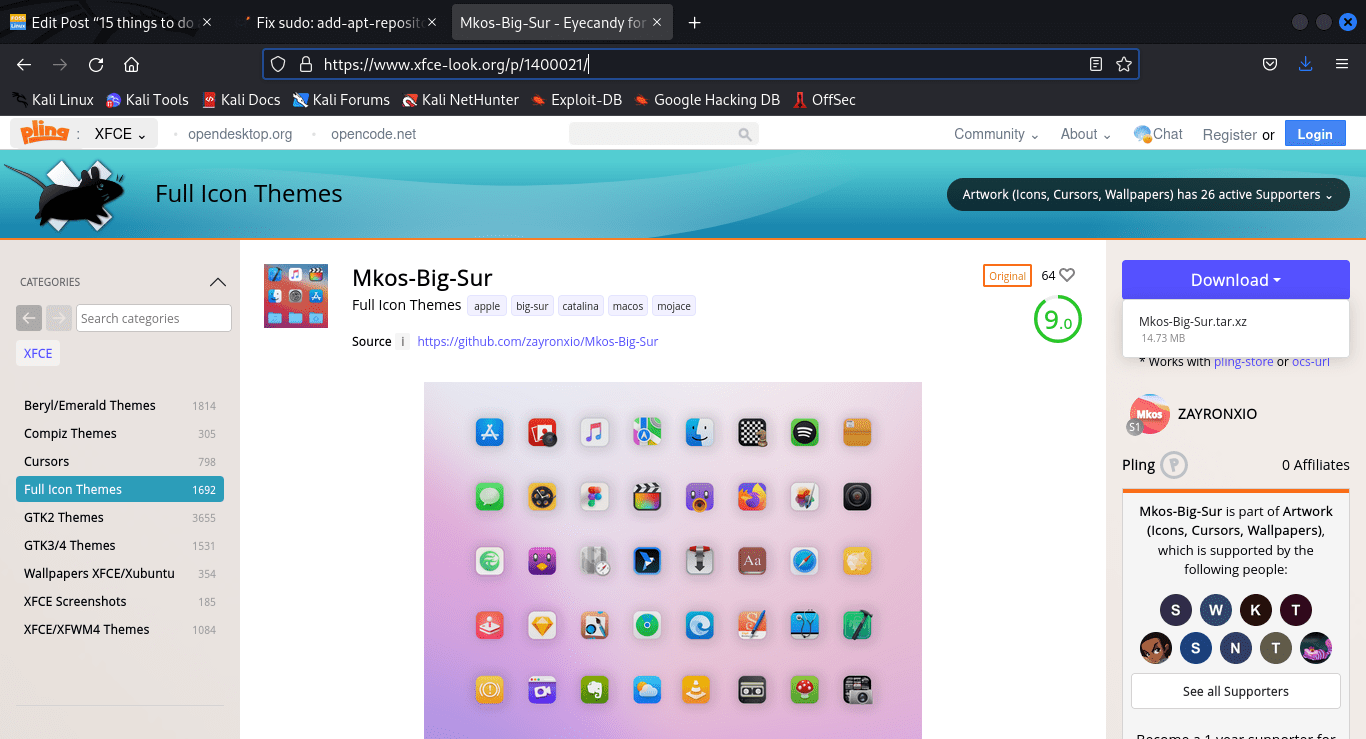Select Beryl/Emerald Themes category
This screenshot has width=1366, height=739.
(120, 405)
